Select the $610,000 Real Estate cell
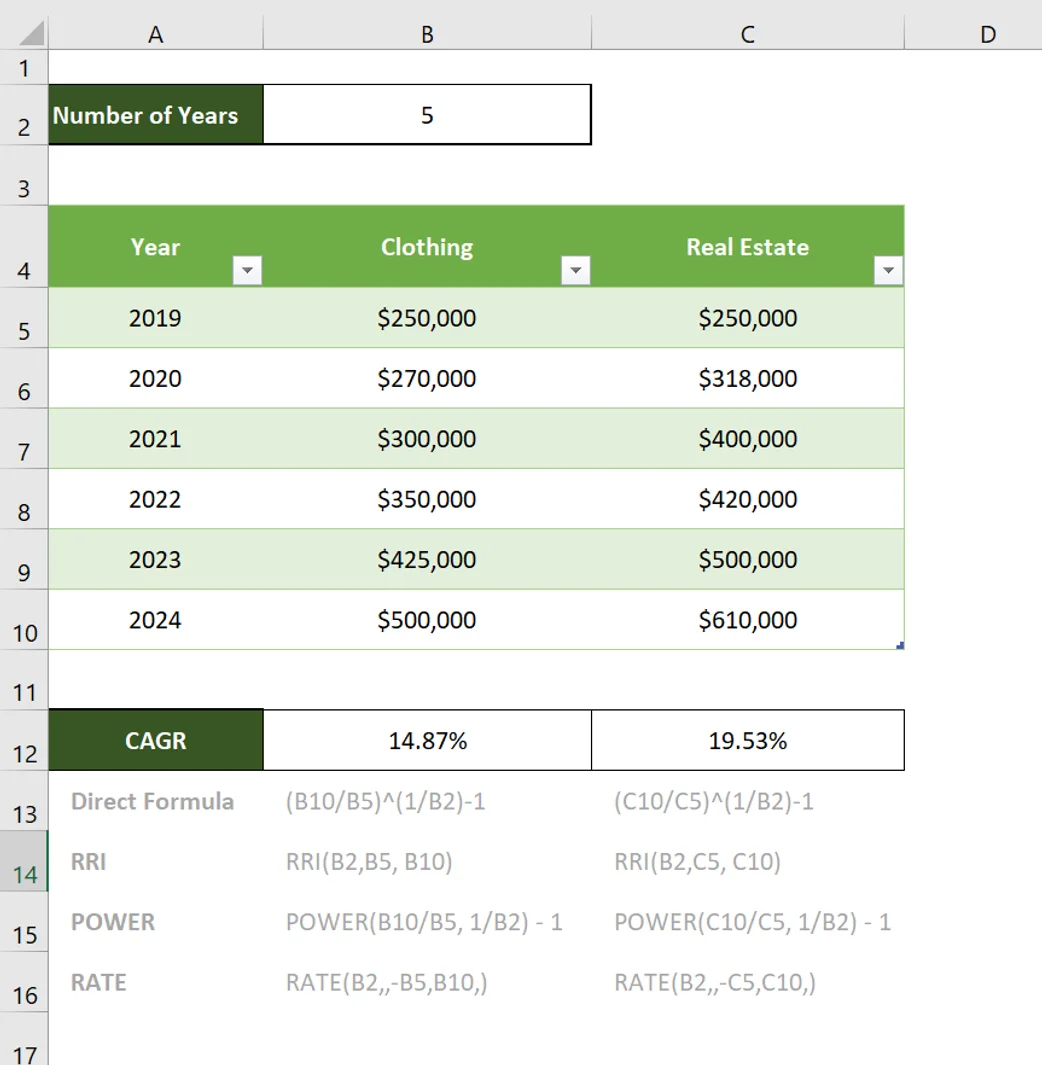The height and width of the screenshot is (1065, 1042). point(748,620)
